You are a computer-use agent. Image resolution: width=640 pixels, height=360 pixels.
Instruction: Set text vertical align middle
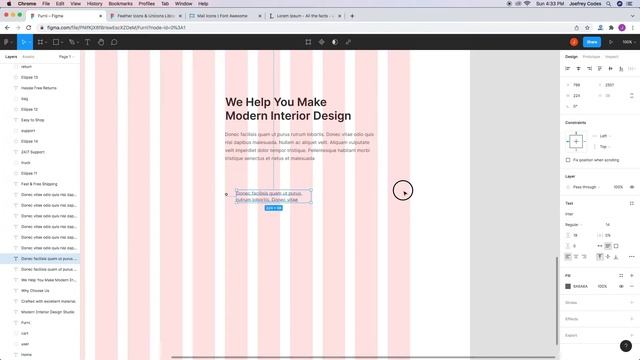click(x=608, y=257)
